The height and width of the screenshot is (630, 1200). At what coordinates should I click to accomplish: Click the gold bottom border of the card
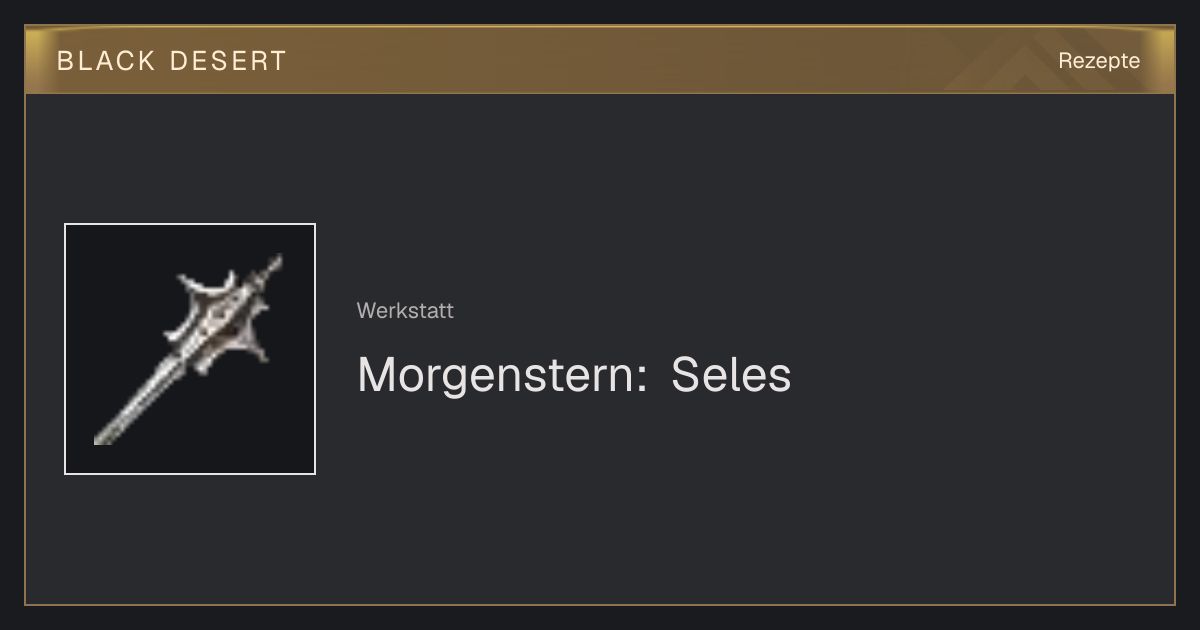click(600, 604)
